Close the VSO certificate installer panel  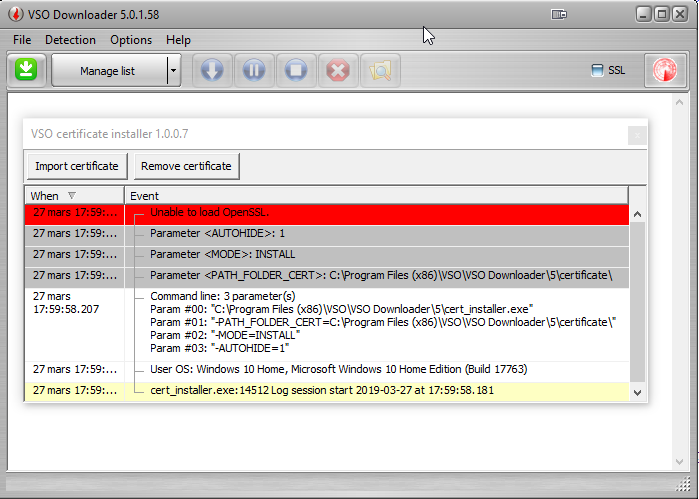click(x=637, y=135)
